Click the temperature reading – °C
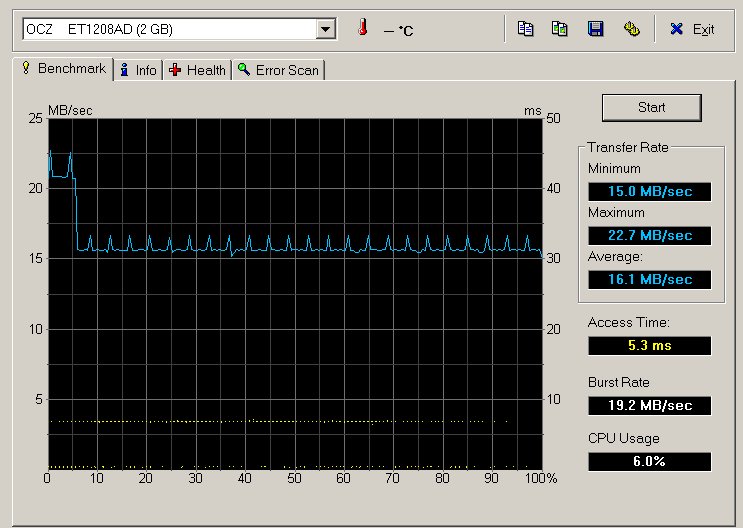Screen dimensions: 743x528 pyautogui.click(x=399, y=31)
